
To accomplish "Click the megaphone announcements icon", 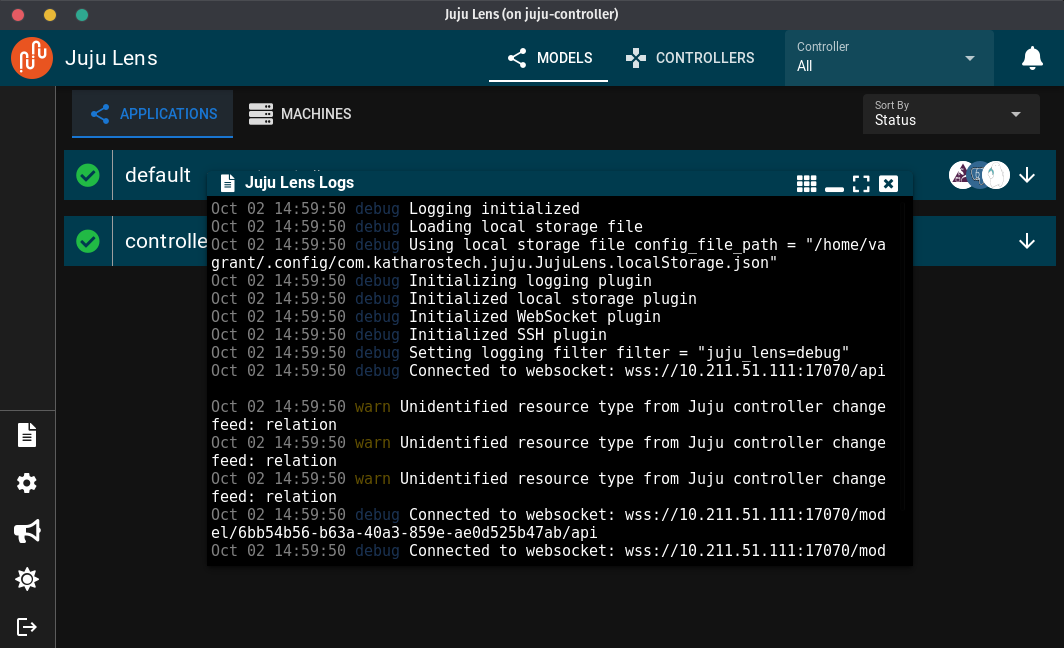I will [x=27, y=531].
